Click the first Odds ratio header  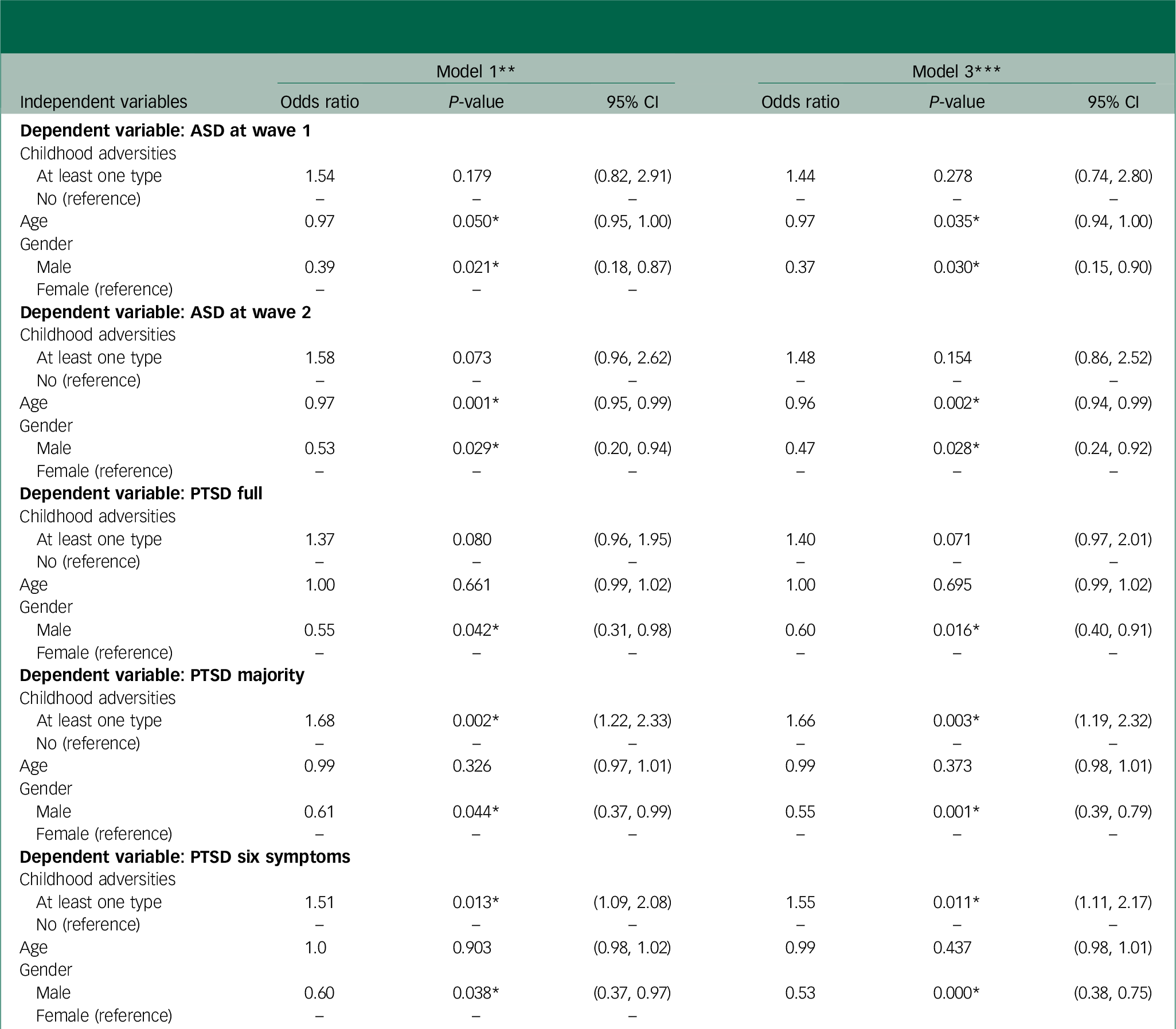319,101
